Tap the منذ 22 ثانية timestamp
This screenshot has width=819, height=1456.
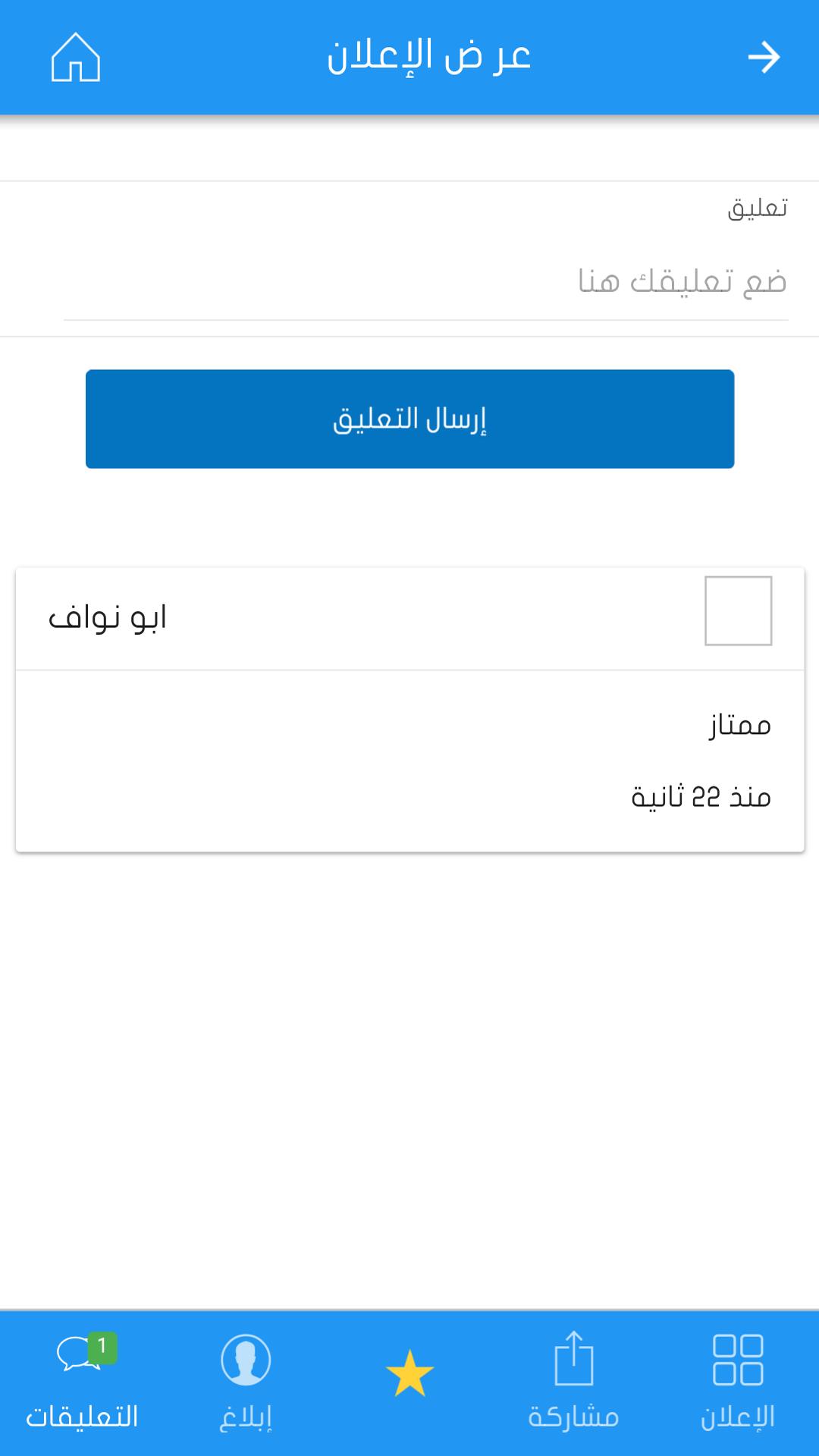(x=701, y=797)
